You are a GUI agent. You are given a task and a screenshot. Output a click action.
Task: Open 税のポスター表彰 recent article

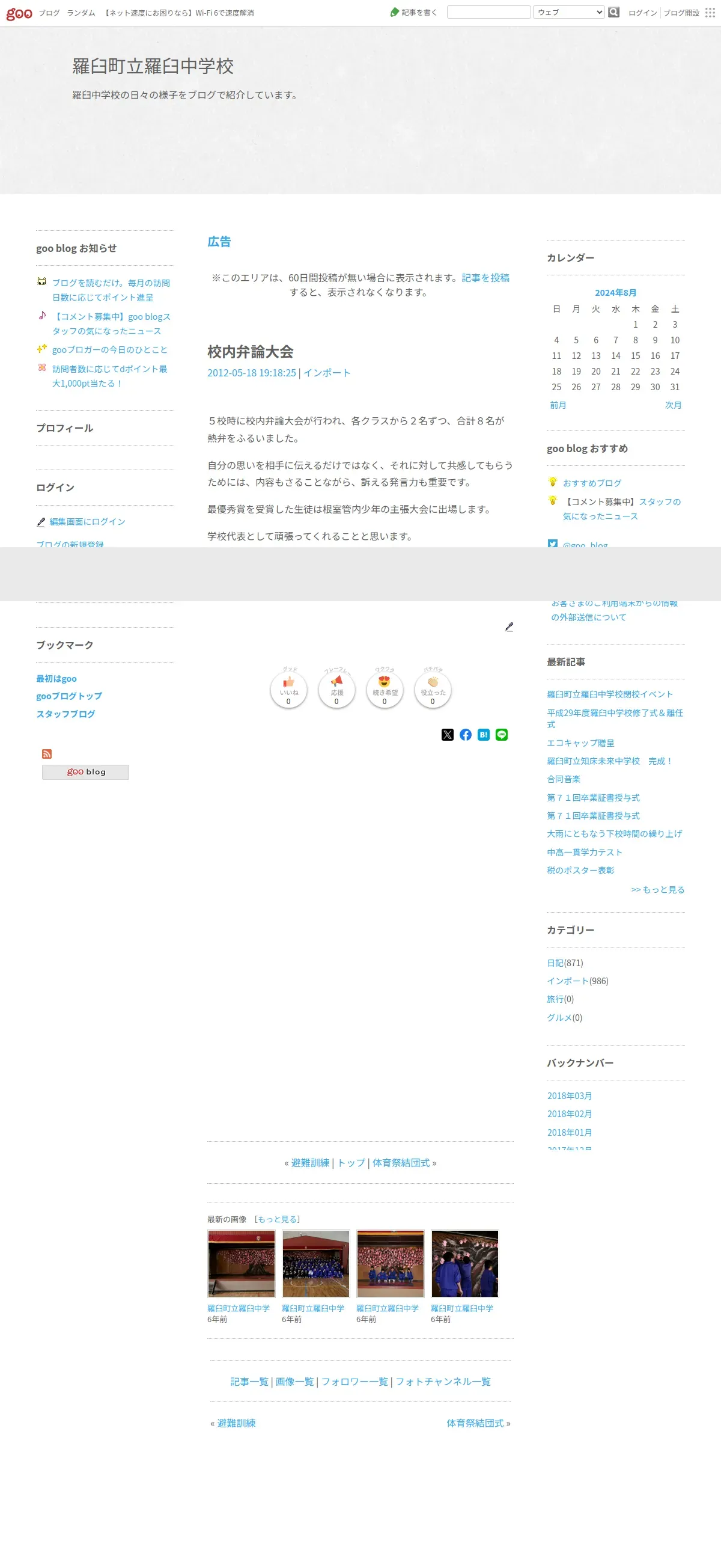pyautogui.click(x=580, y=870)
